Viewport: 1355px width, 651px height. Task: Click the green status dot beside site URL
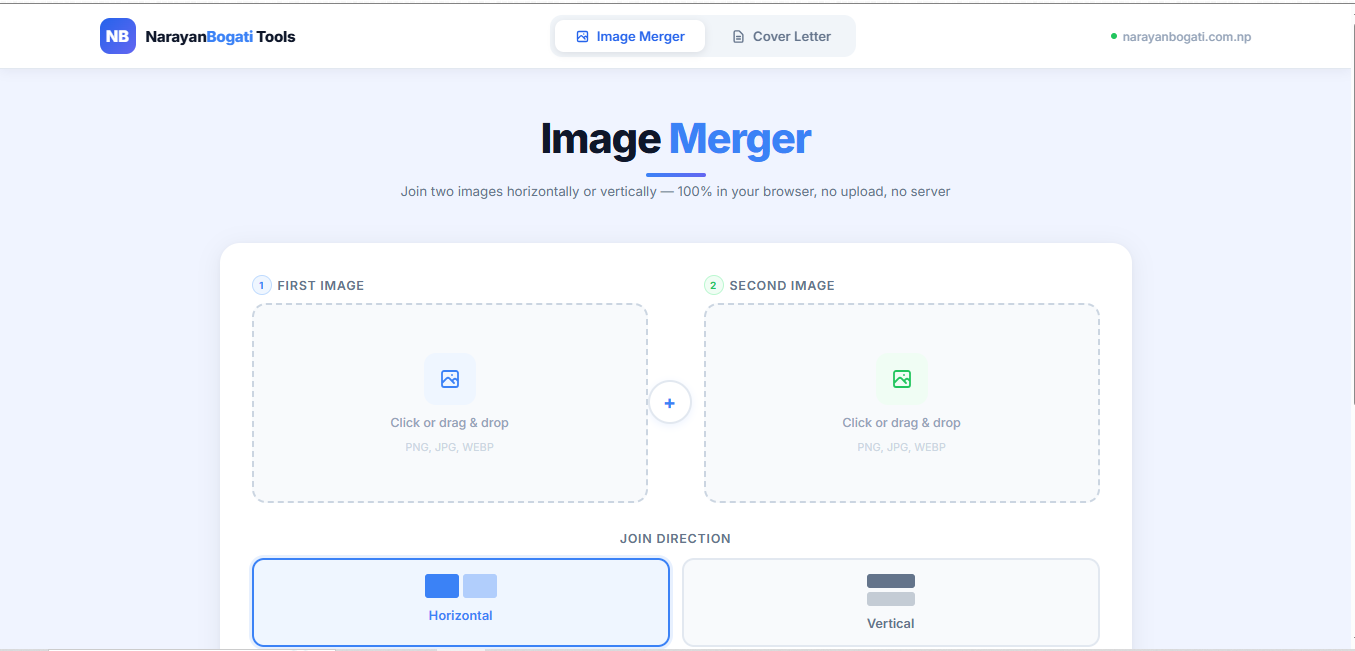(x=1114, y=36)
